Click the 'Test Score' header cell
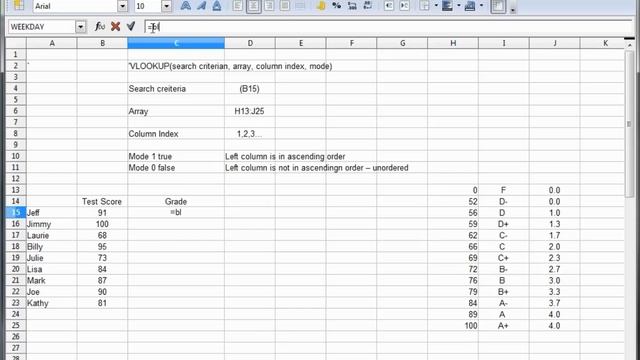The height and width of the screenshot is (360, 640). click(102, 202)
